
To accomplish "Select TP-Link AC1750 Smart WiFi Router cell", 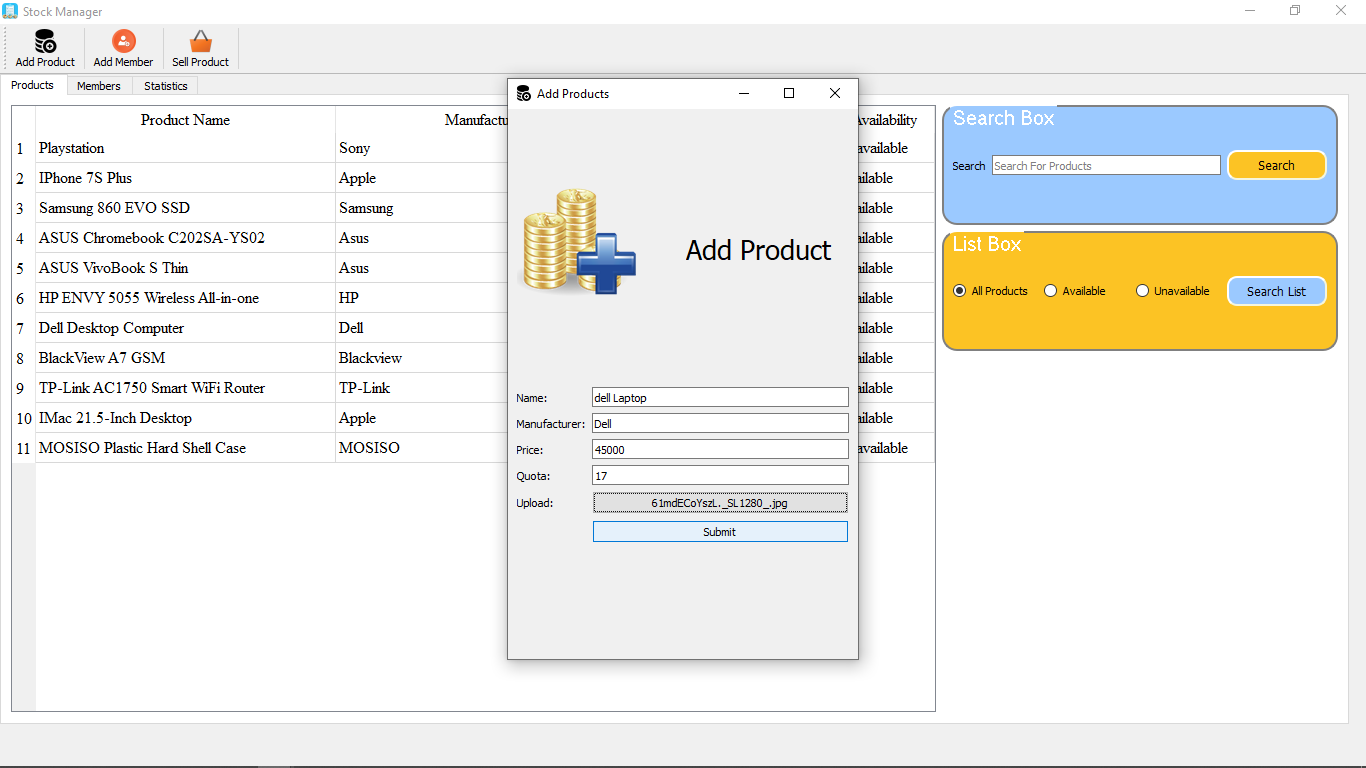I will pos(185,388).
